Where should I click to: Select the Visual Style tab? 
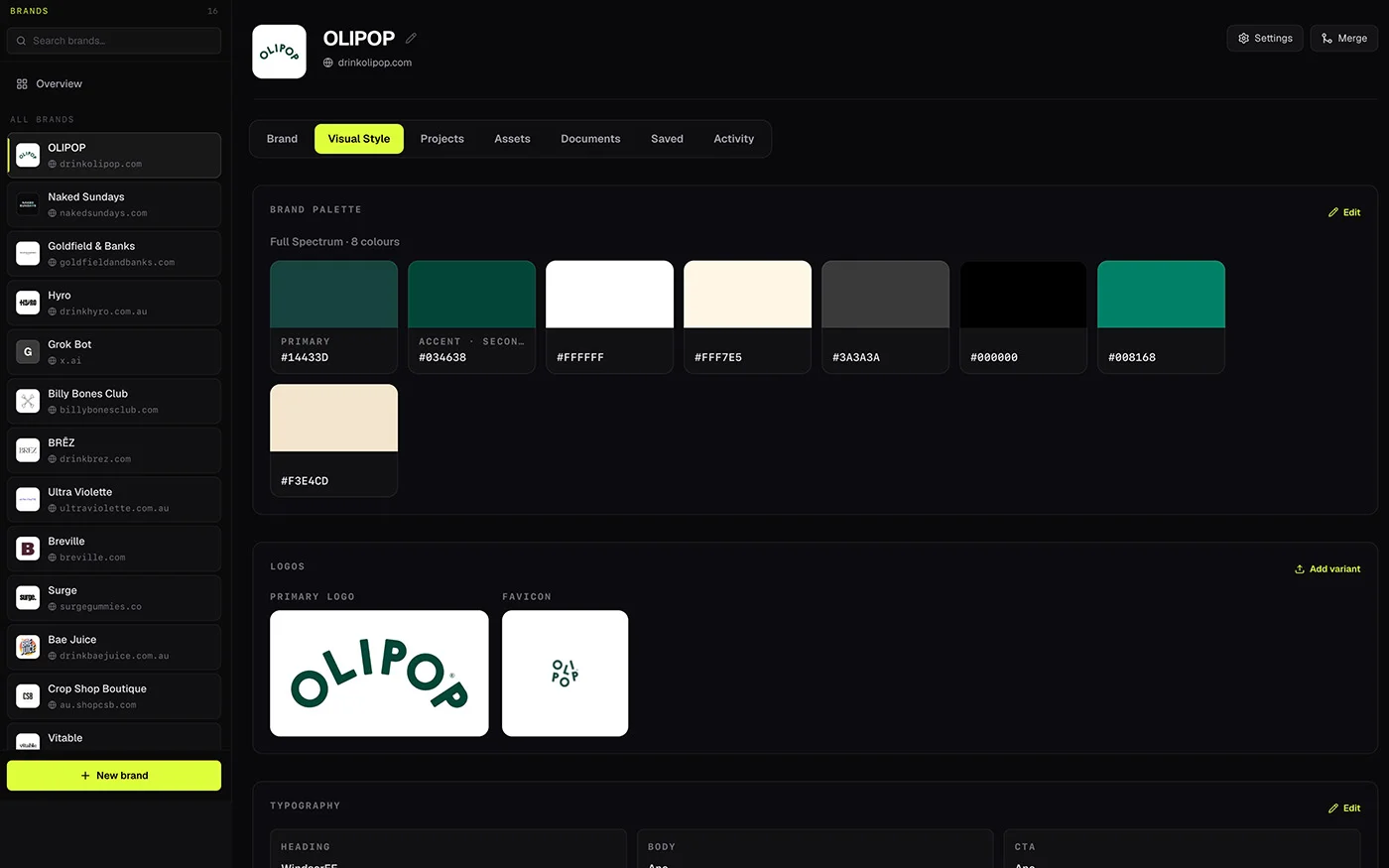pos(359,139)
